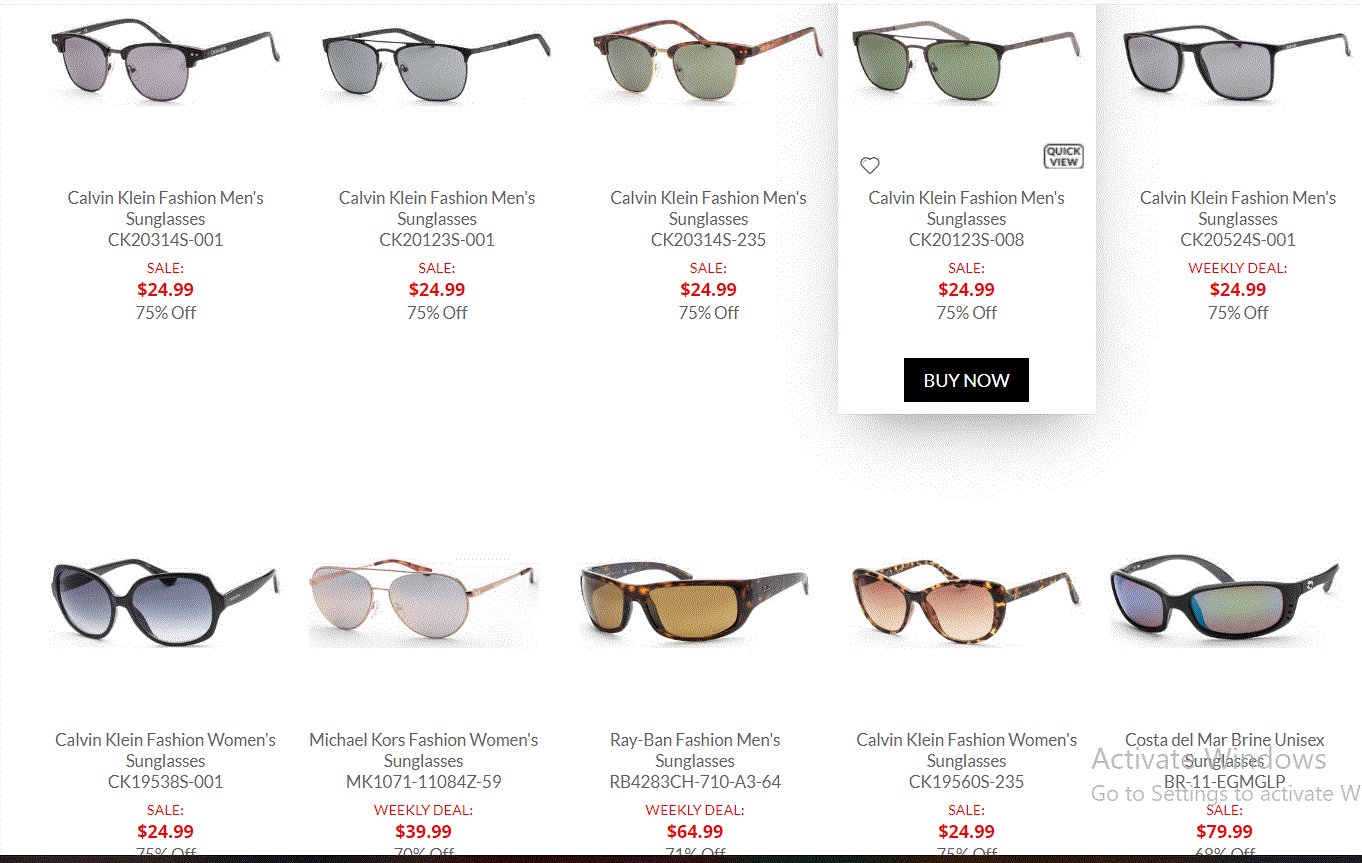Screen dimensions: 1362x863
Task: View the tortoise CK20314S-235 sunglasses image
Action: [708, 62]
